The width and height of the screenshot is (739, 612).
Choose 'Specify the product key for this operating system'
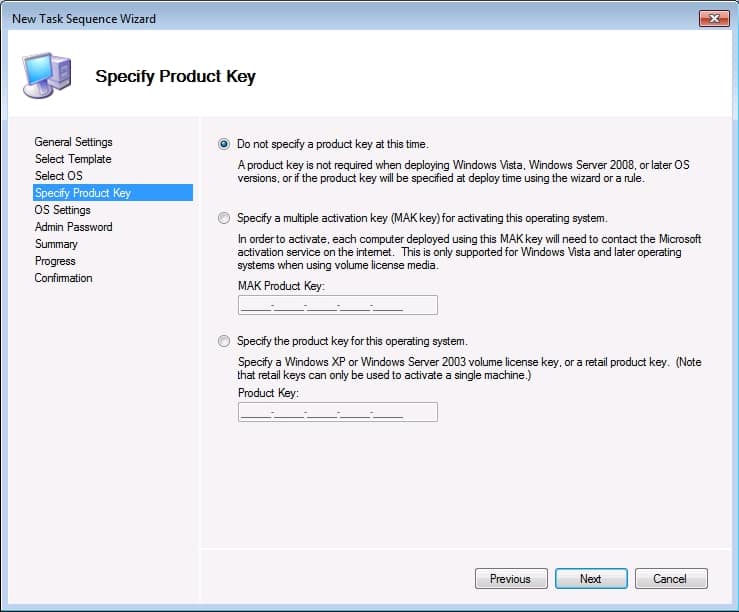click(224, 341)
